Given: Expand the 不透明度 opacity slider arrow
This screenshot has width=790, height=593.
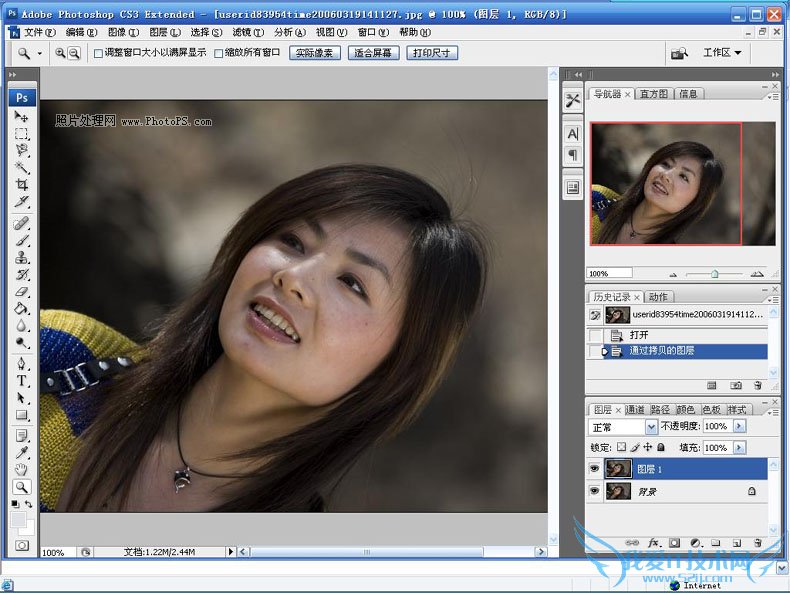Looking at the screenshot, I should pos(740,426).
